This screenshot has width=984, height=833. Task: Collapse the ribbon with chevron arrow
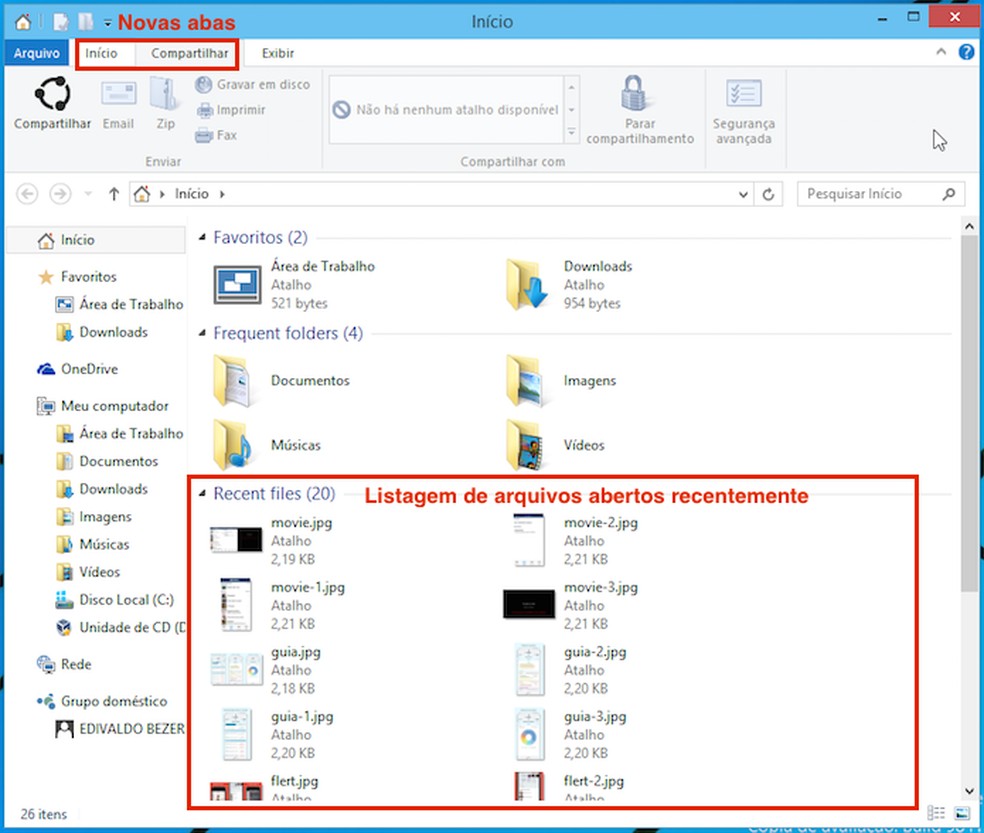pos(941,52)
